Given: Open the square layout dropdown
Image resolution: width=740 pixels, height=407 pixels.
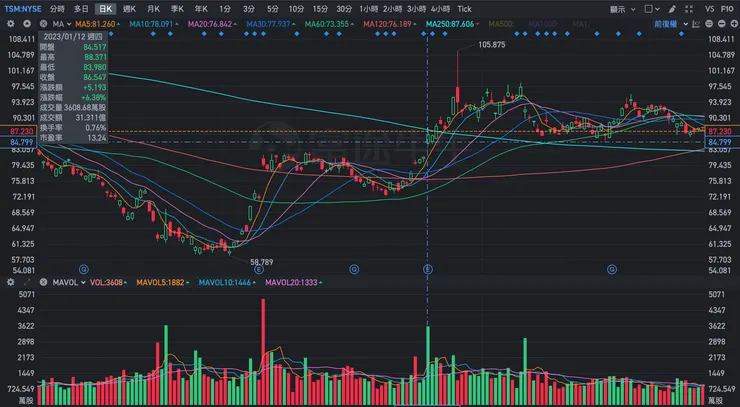Looking at the screenshot, I should pos(652,9).
